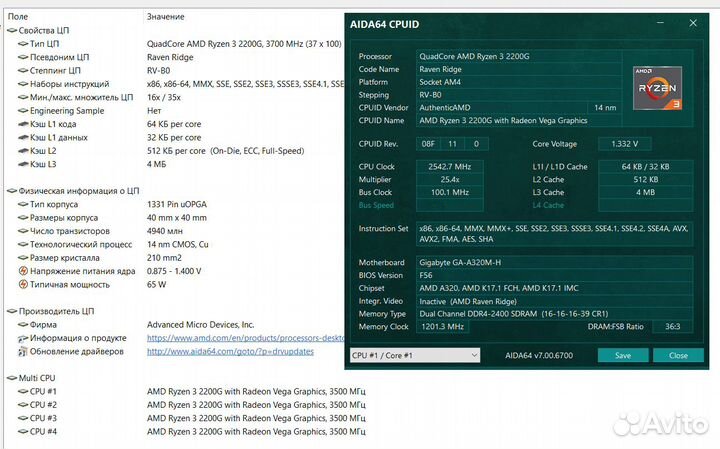Click the Integr. Video value Inactive (AMD Raven Ridge)

tap(554, 301)
